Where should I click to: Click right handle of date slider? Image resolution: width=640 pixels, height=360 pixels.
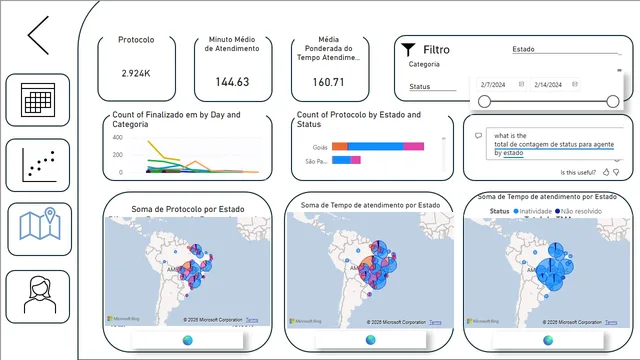(x=613, y=101)
